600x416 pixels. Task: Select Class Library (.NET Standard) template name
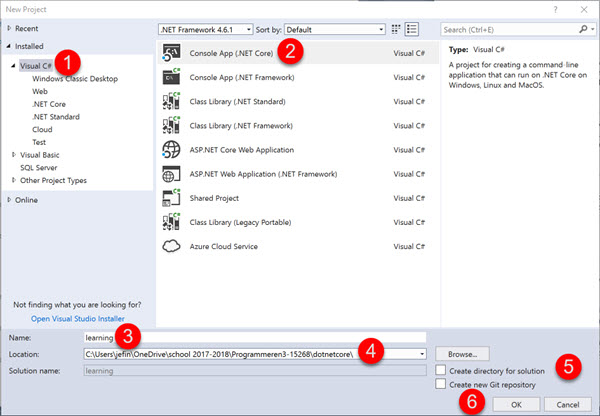click(237, 101)
